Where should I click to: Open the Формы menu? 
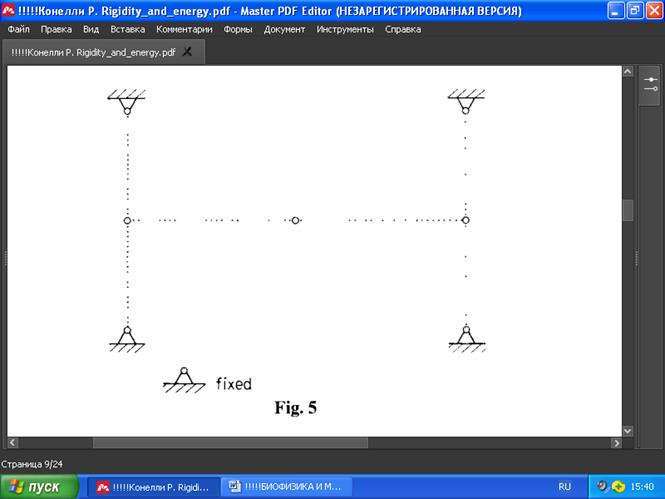tap(238, 29)
